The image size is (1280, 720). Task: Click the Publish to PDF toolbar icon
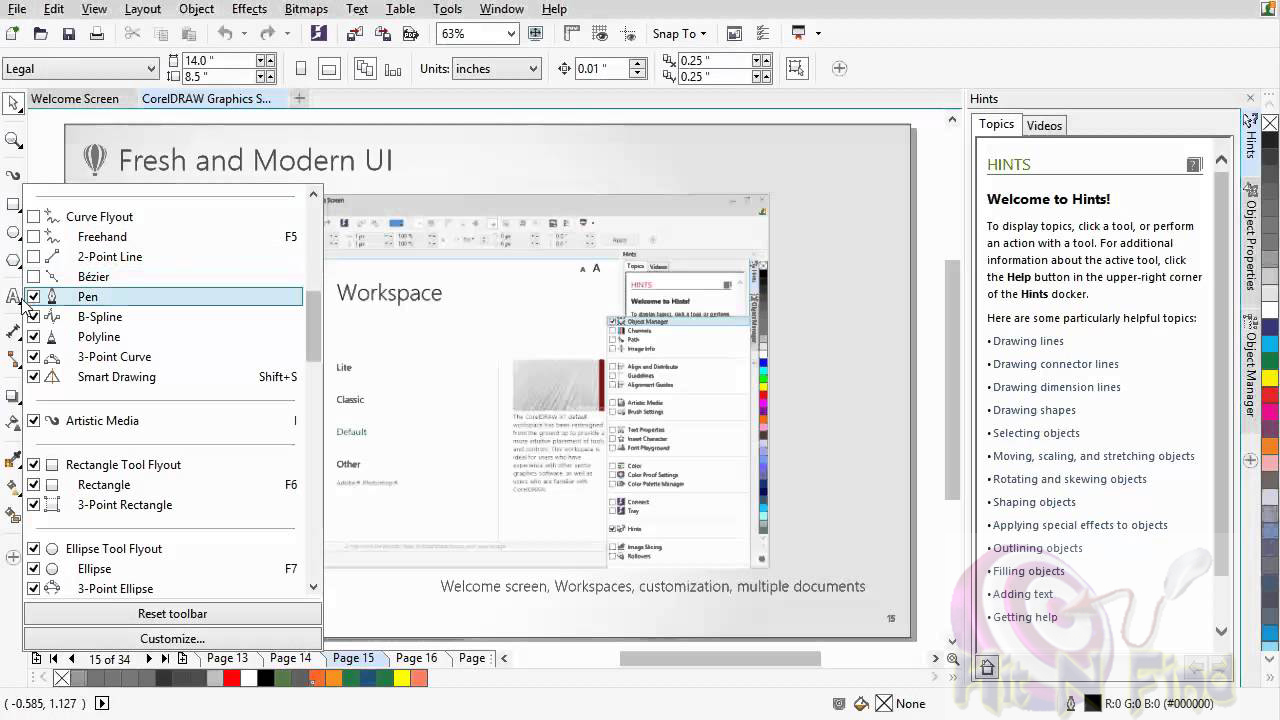[x=410, y=33]
